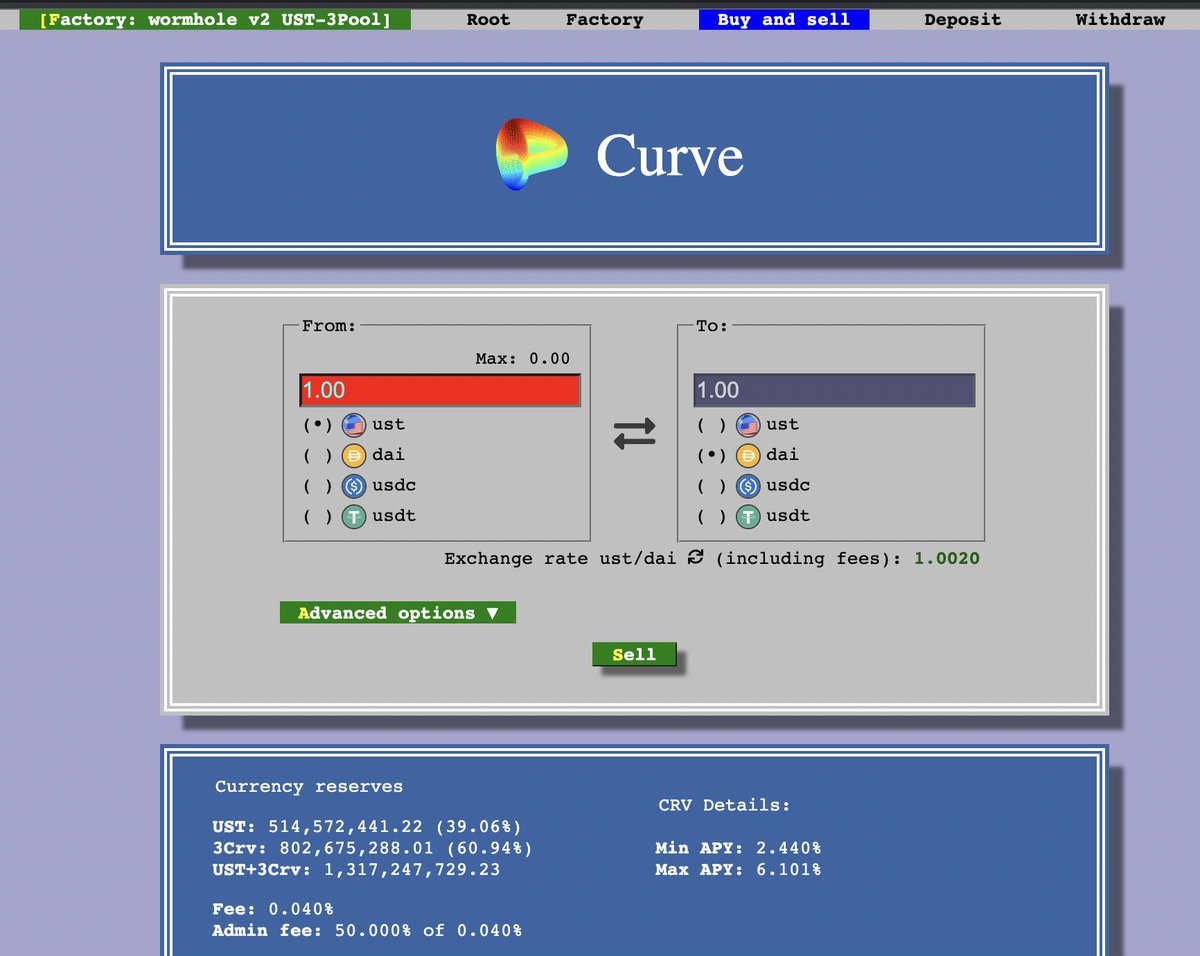This screenshot has height=956, width=1200.
Task: Click Factory: wormhole v2 UST-3Pool label
Action: [x=215, y=19]
